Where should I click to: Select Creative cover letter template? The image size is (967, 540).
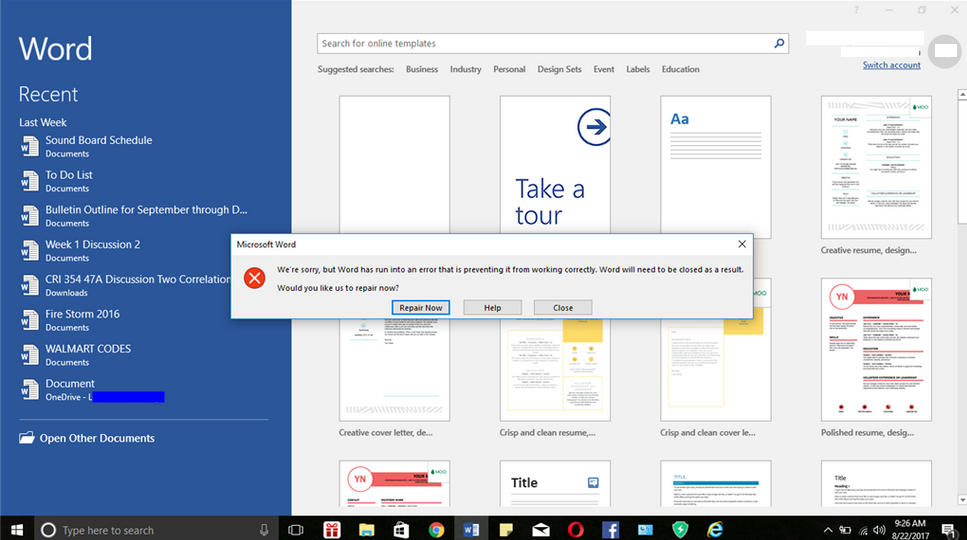coord(394,370)
